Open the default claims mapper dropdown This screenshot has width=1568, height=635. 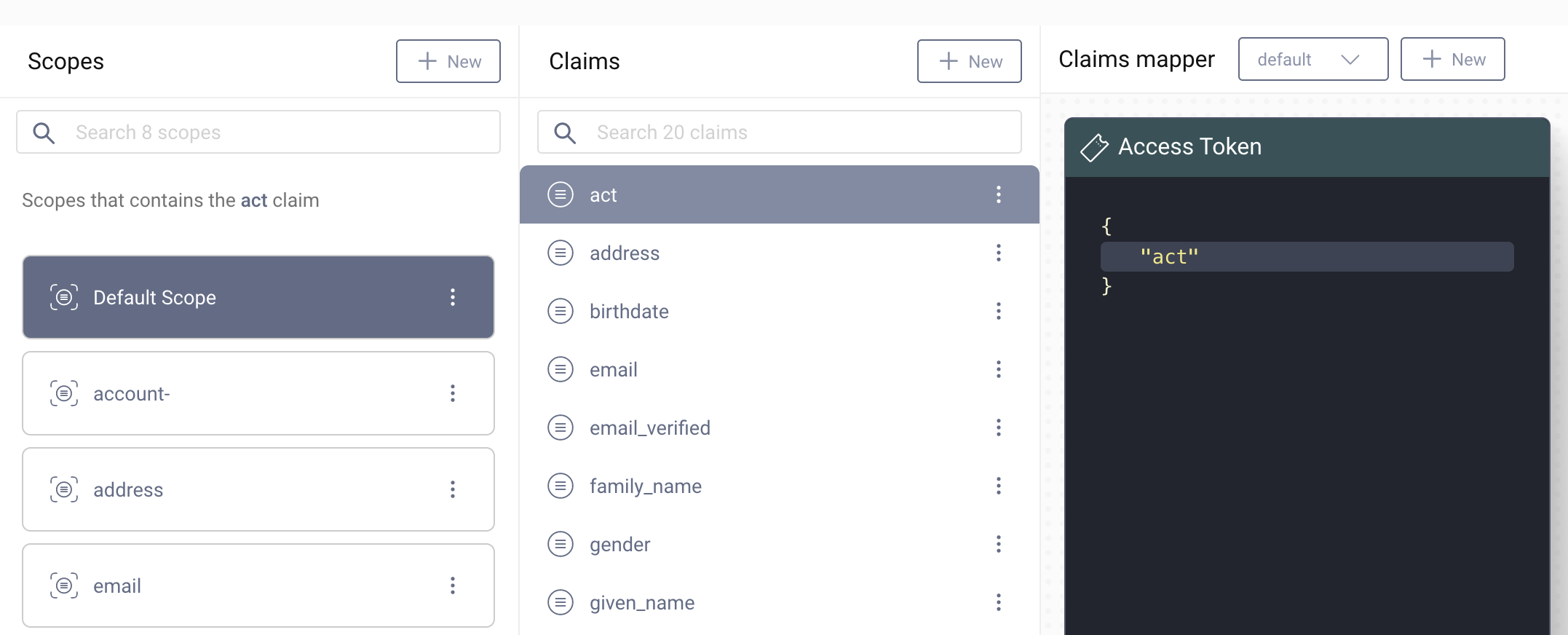(1313, 59)
